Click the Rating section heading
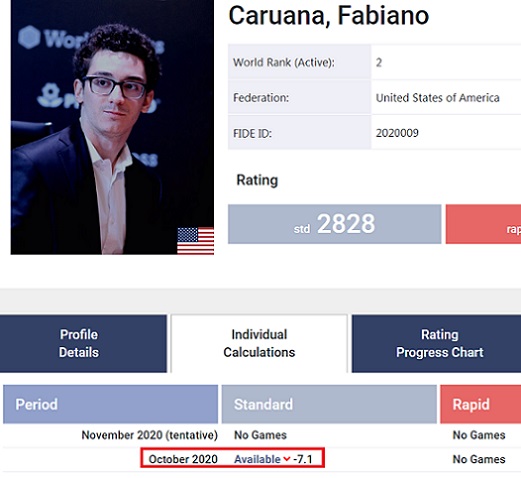This screenshot has height=478, width=521. click(x=257, y=180)
